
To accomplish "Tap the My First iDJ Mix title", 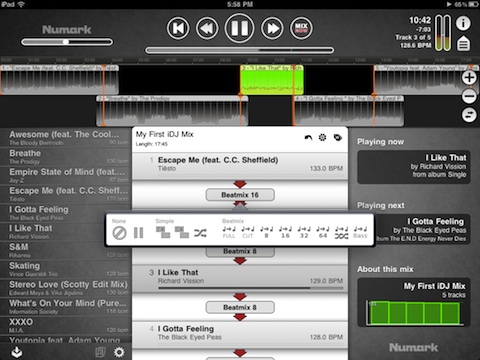I will (x=164, y=134).
